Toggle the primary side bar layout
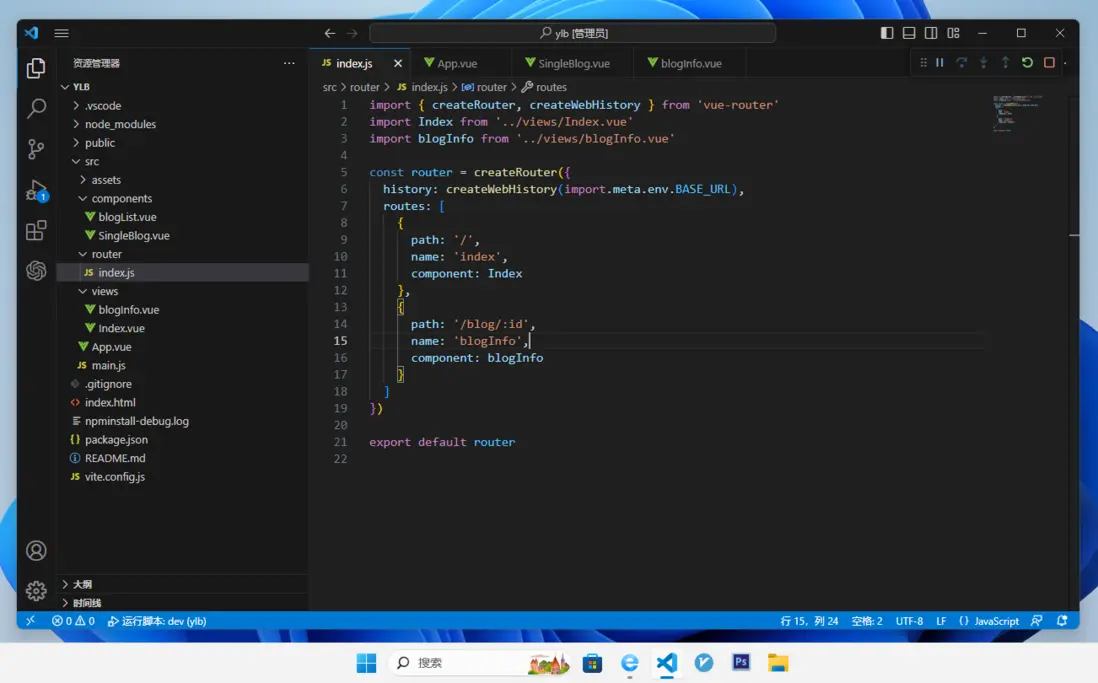 (887, 33)
